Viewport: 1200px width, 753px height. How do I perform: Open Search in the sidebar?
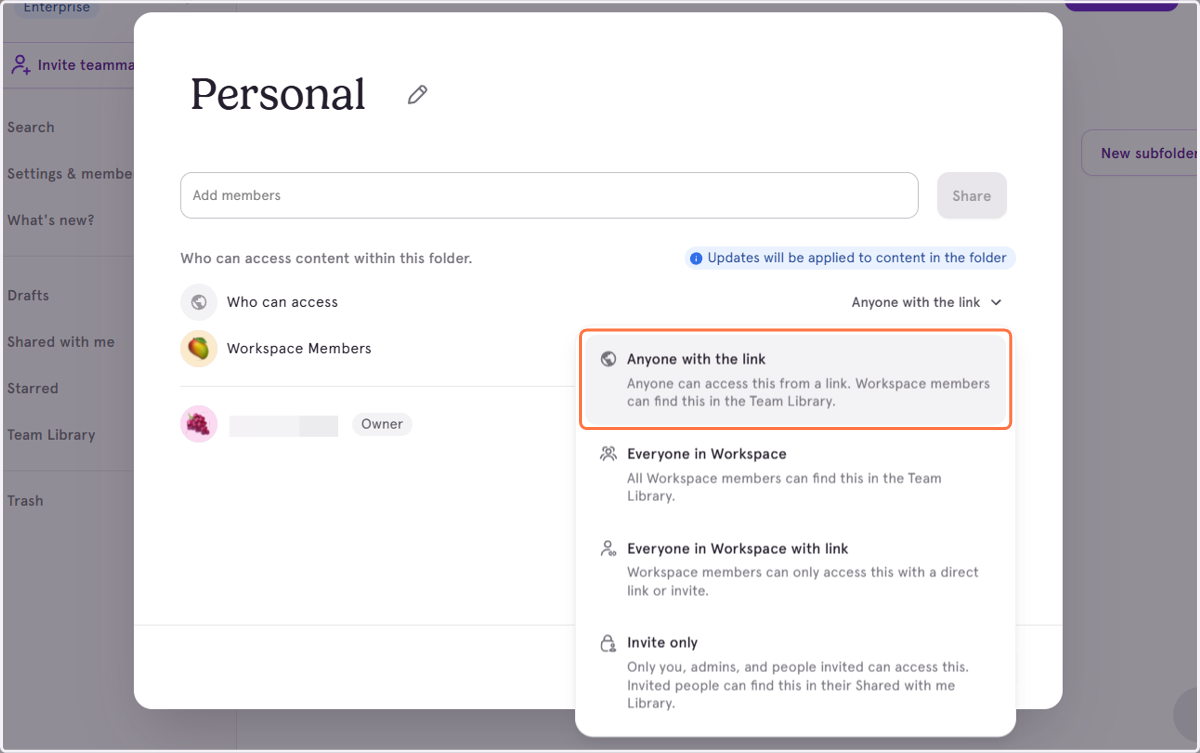(x=31, y=127)
